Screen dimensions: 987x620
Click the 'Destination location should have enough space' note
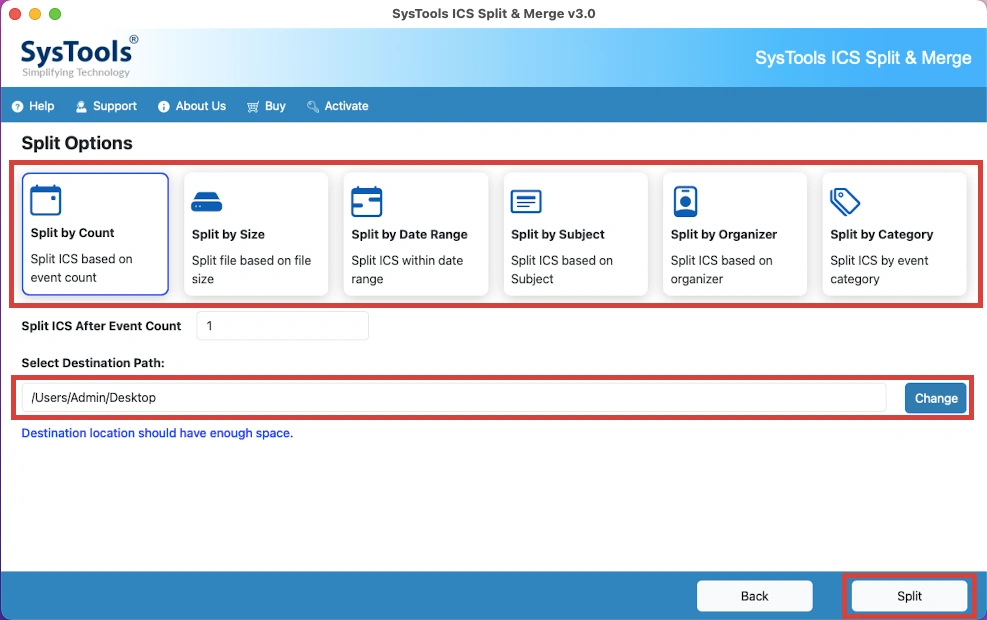[157, 433]
